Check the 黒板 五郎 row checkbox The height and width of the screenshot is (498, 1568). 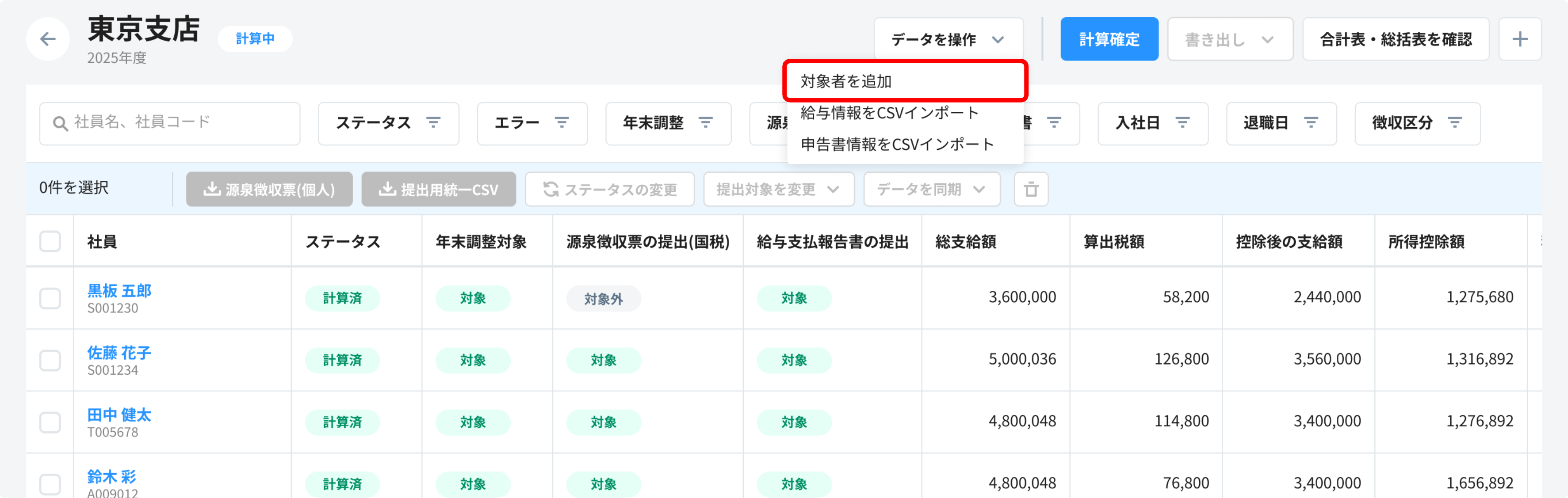click(x=50, y=298)
